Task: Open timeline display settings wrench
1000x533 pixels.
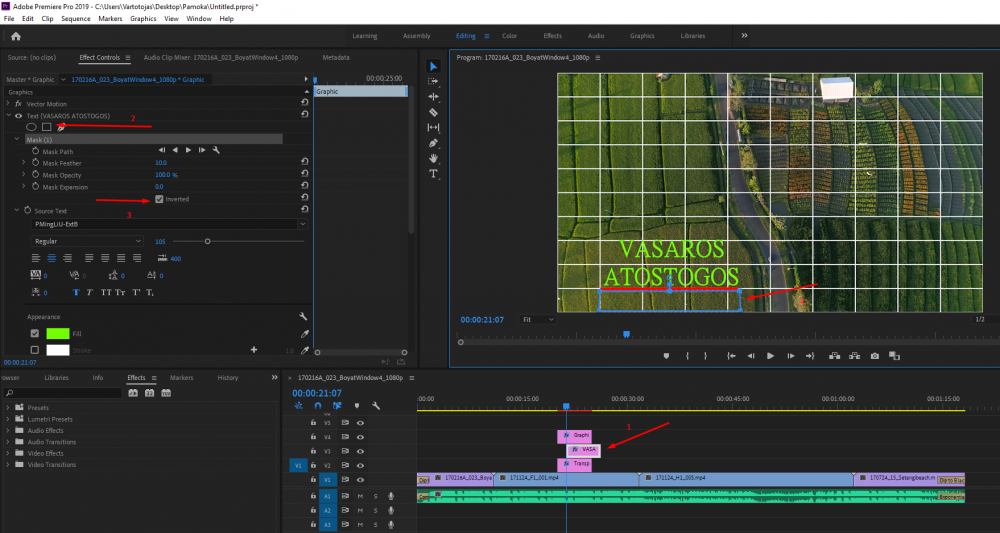Action: tap(376, 405)
